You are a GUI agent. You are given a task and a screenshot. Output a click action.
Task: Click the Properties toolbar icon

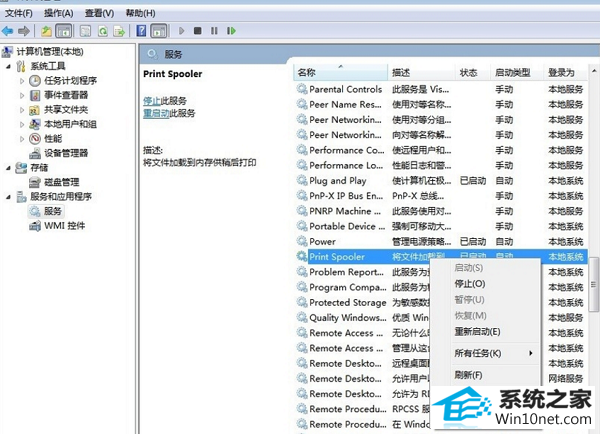(85, 31)
